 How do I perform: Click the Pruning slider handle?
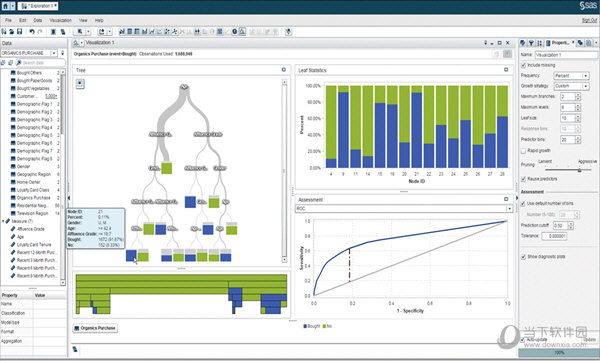click(579, 170)
